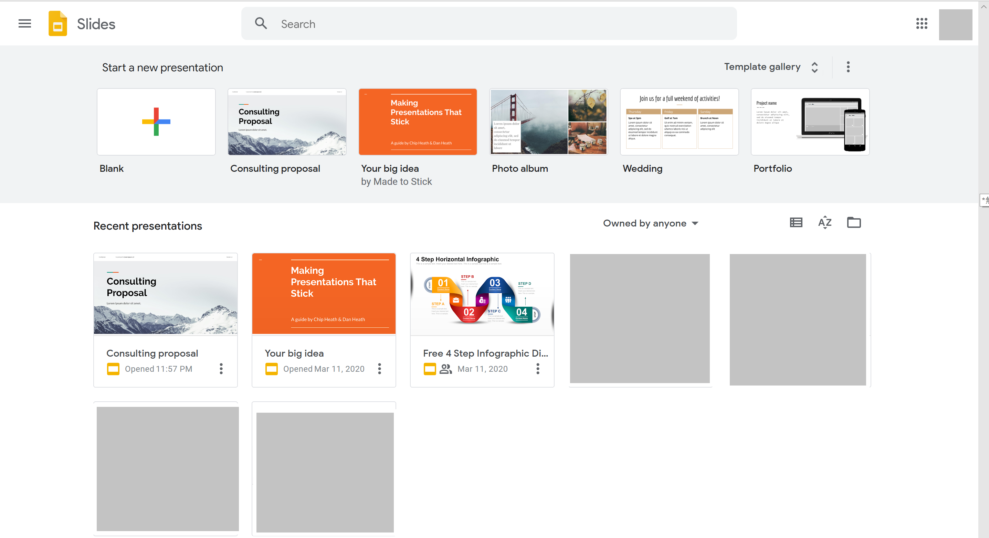Image resolution: width=989 pixels, height=538 pixels.
Task: Click the 'Start a new presentation' heading
Action: (163, 67)
